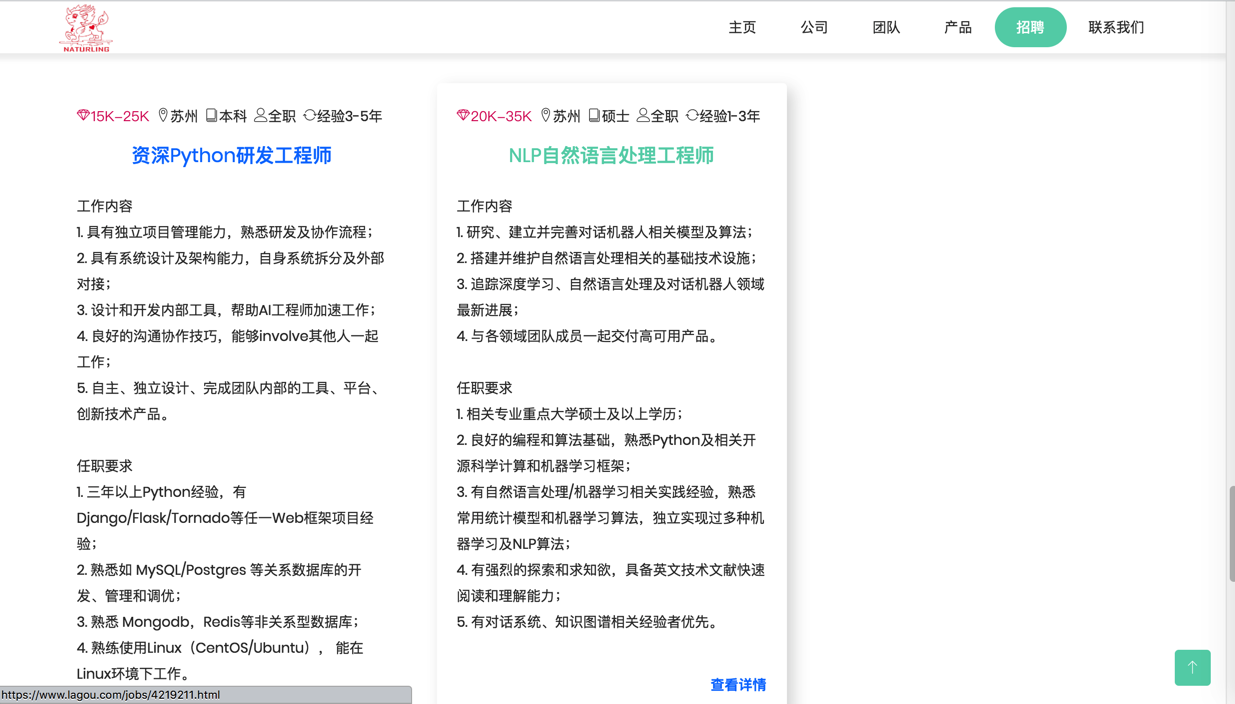The image size is (1235, 704).
Task: Open 联系我们 in the navigation
Action: (x=1116, y=27)
